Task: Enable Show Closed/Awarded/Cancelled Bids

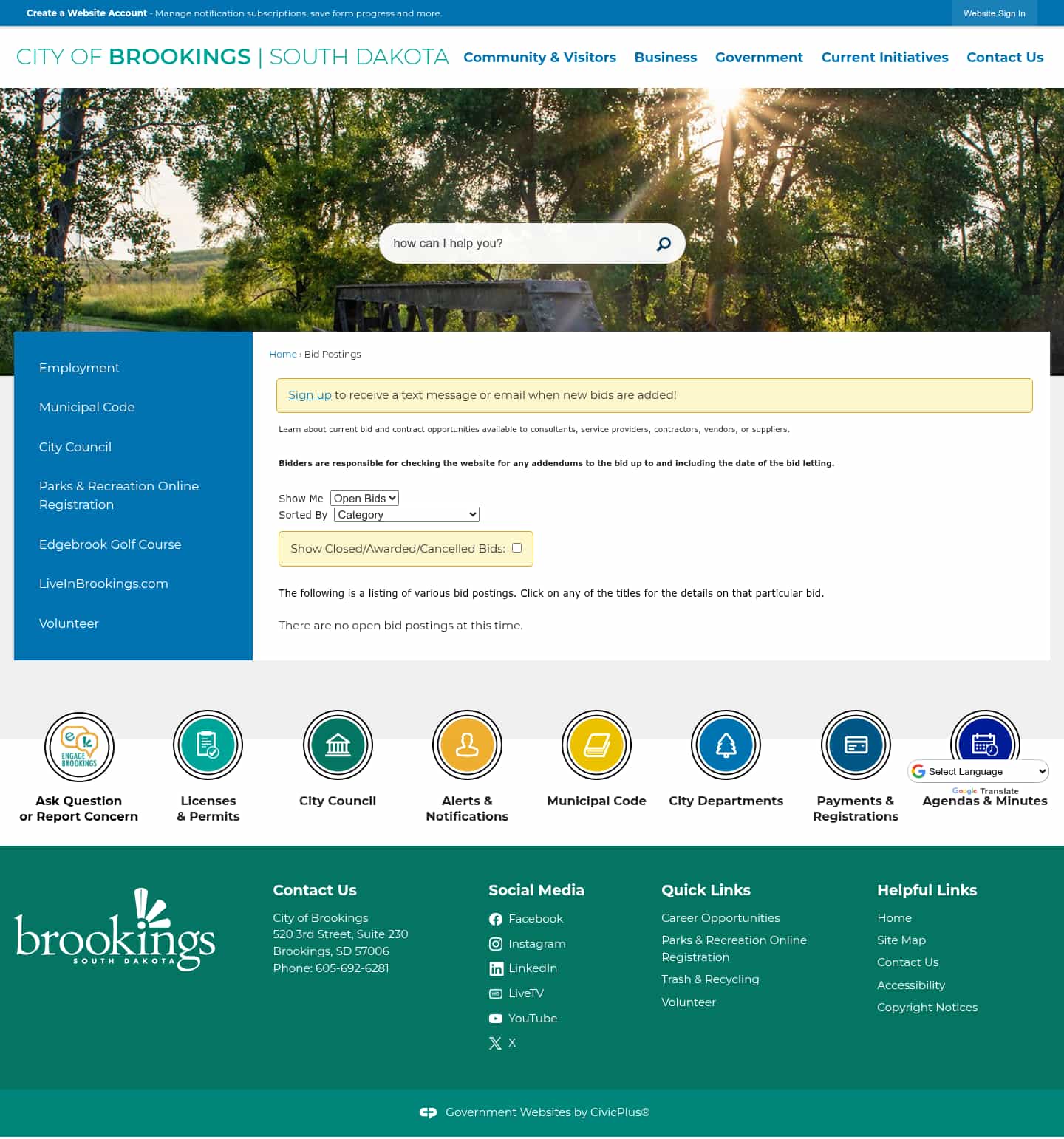Action: [516, 547]
